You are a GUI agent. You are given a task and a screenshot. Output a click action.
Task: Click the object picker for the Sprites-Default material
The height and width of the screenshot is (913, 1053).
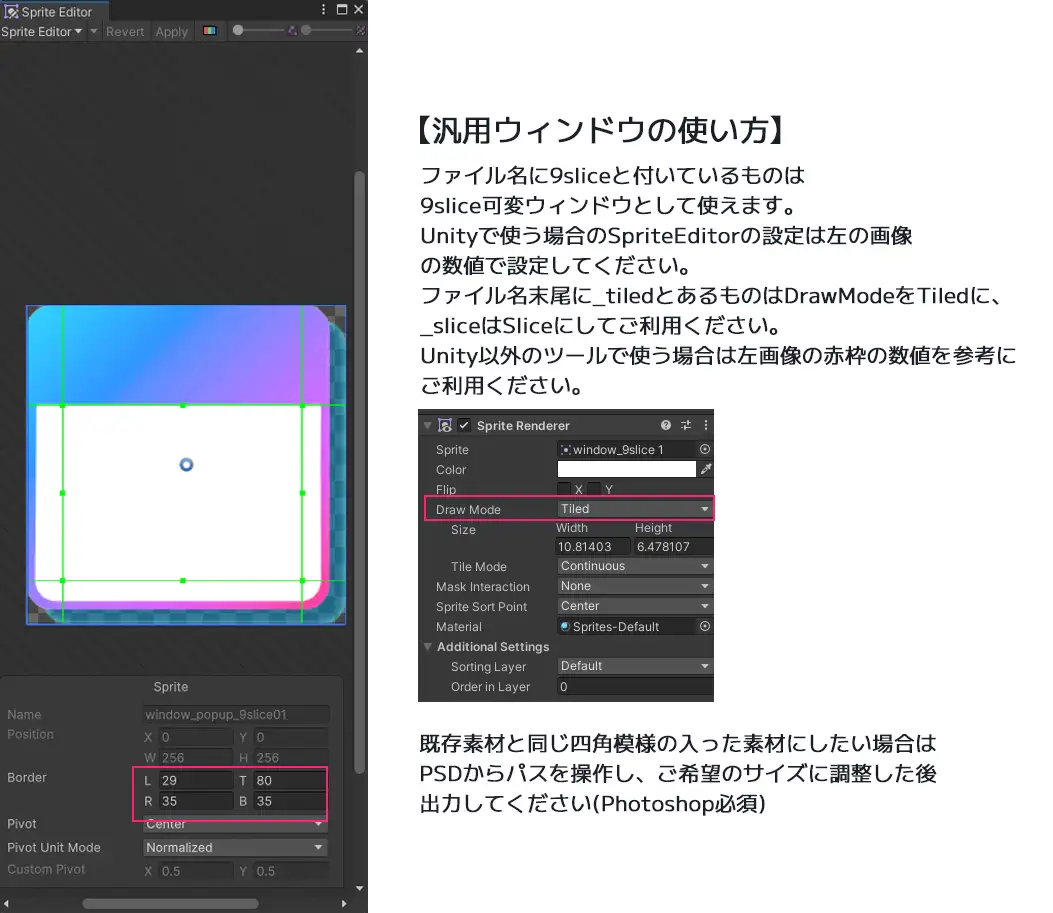[707, 626]
